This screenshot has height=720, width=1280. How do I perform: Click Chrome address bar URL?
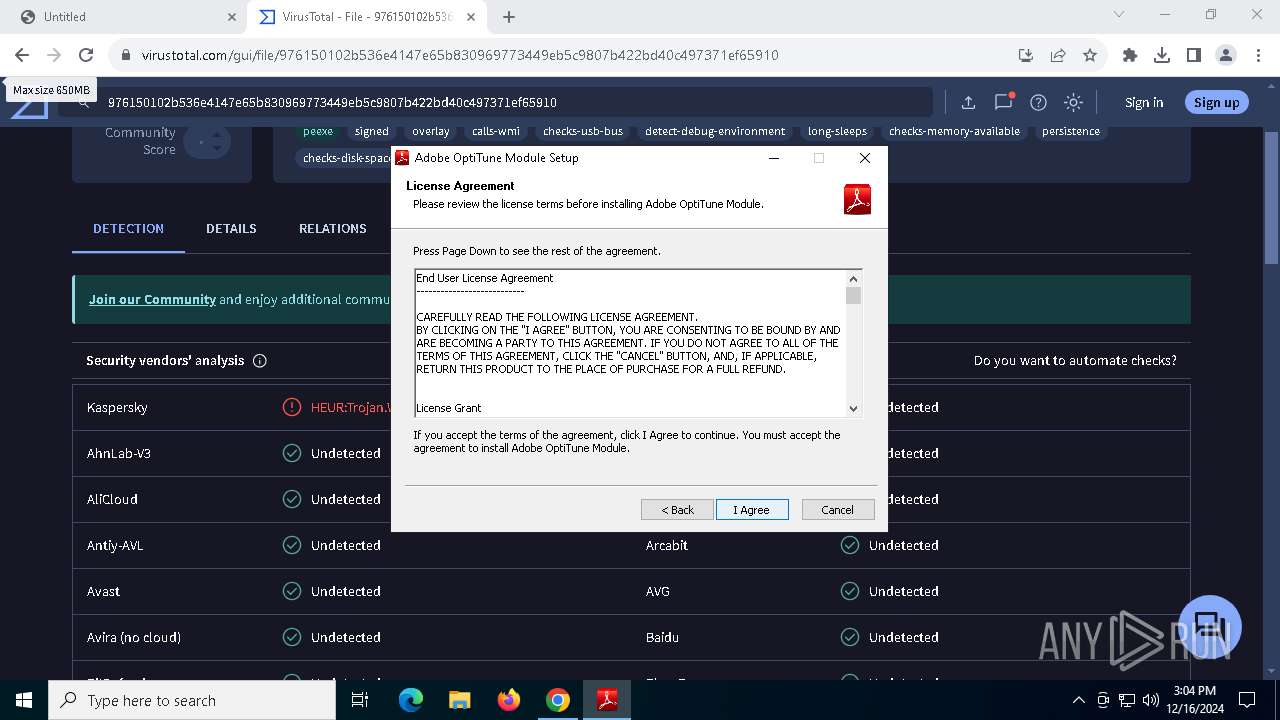point(460,55)
